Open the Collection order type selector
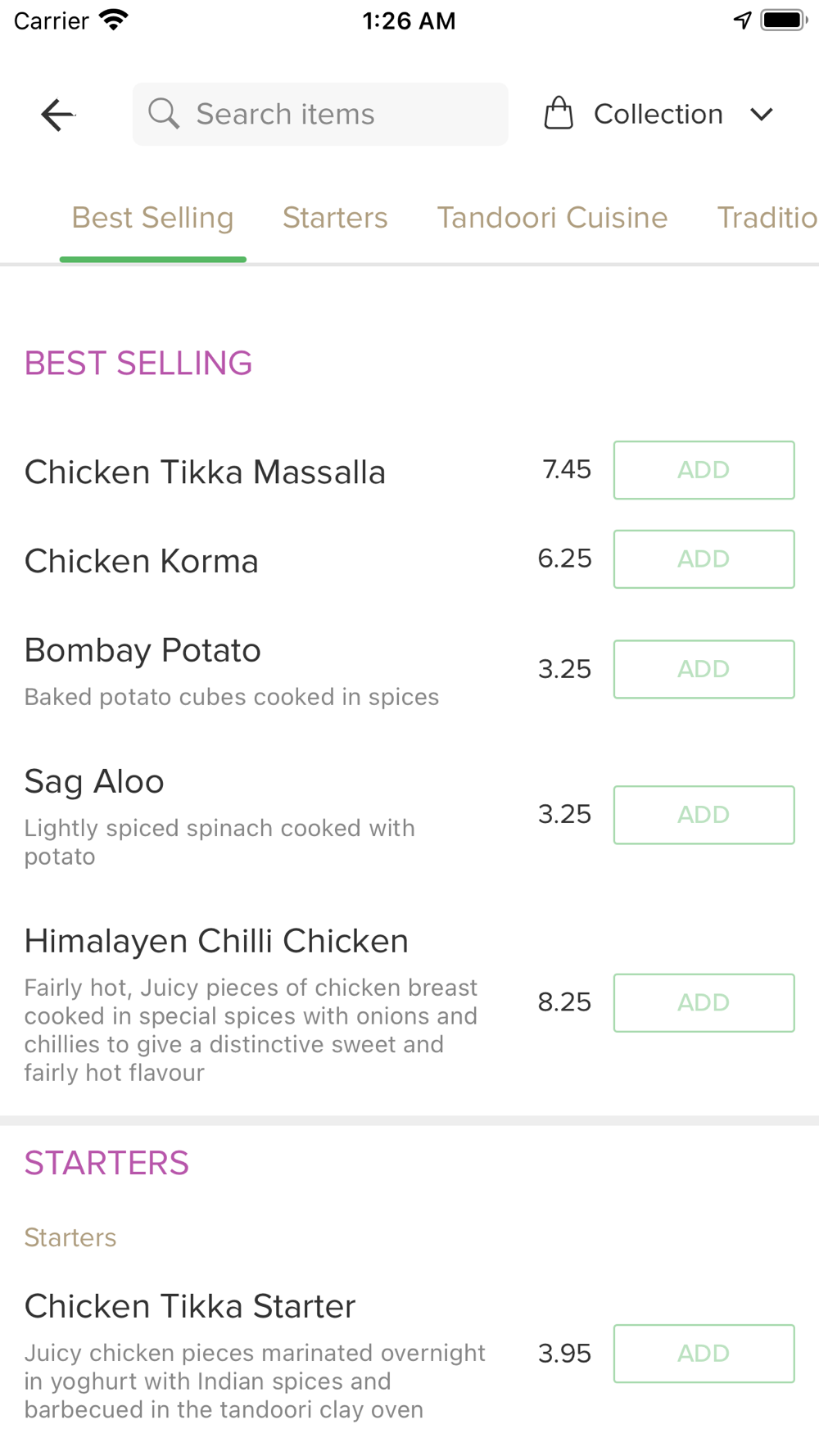Viewport: 819px width, 1456px height. [x=659, y=114]
